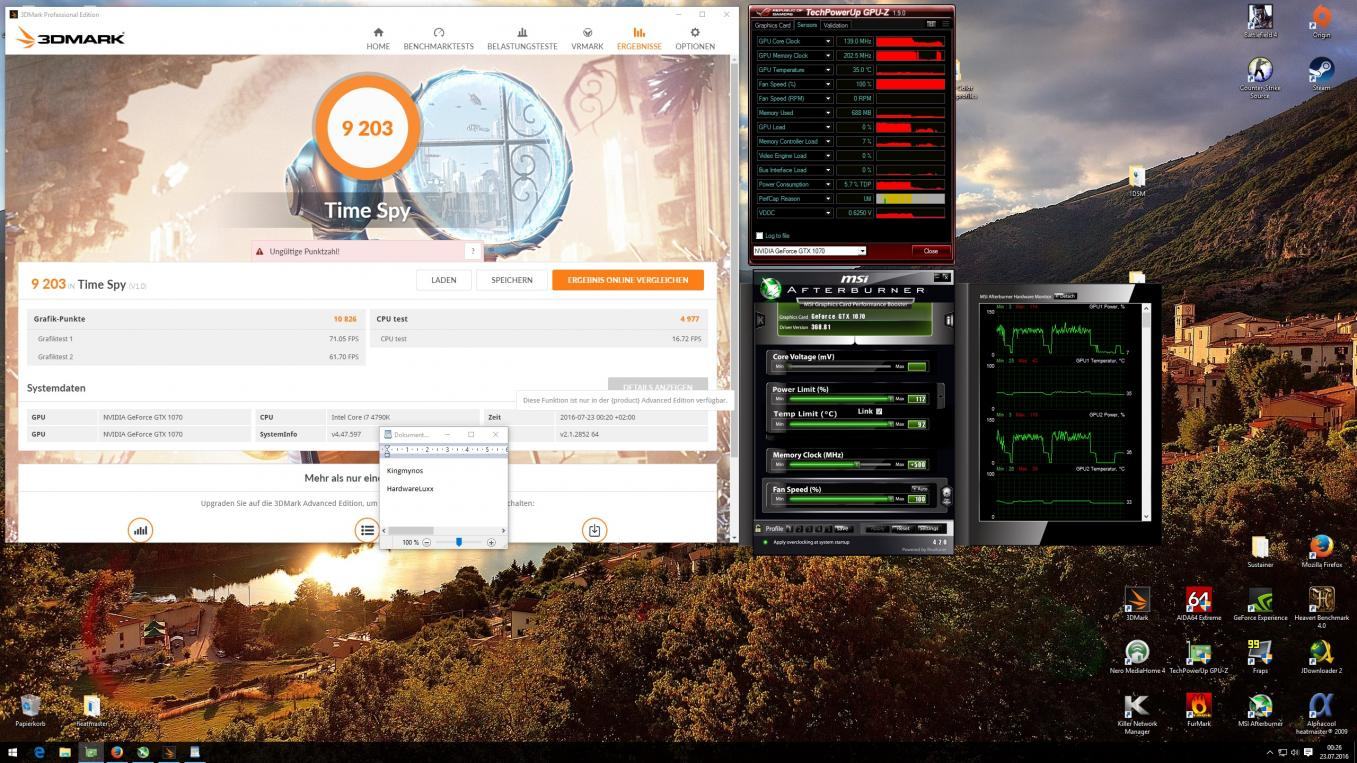The height and width of the screenshot is (763, 1357).
Task: Toggle the Link checkbox in Afterburner
Action: click(879, 411)
